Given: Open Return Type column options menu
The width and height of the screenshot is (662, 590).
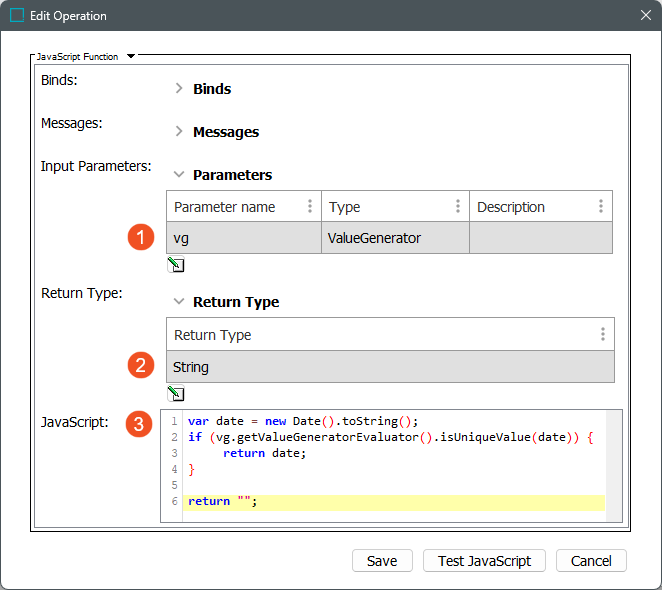Looking at the screenshot, I should click(602, 335).
